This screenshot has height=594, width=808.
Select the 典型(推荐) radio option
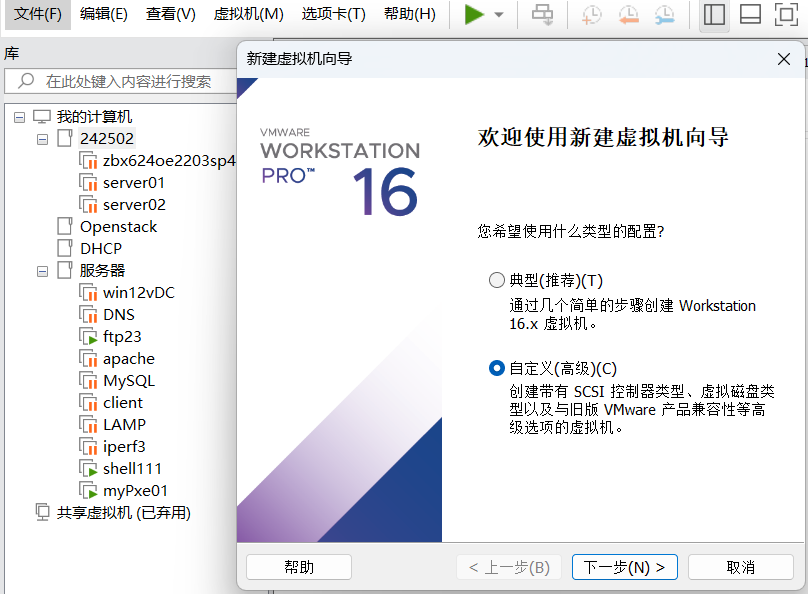click(497, 280)
